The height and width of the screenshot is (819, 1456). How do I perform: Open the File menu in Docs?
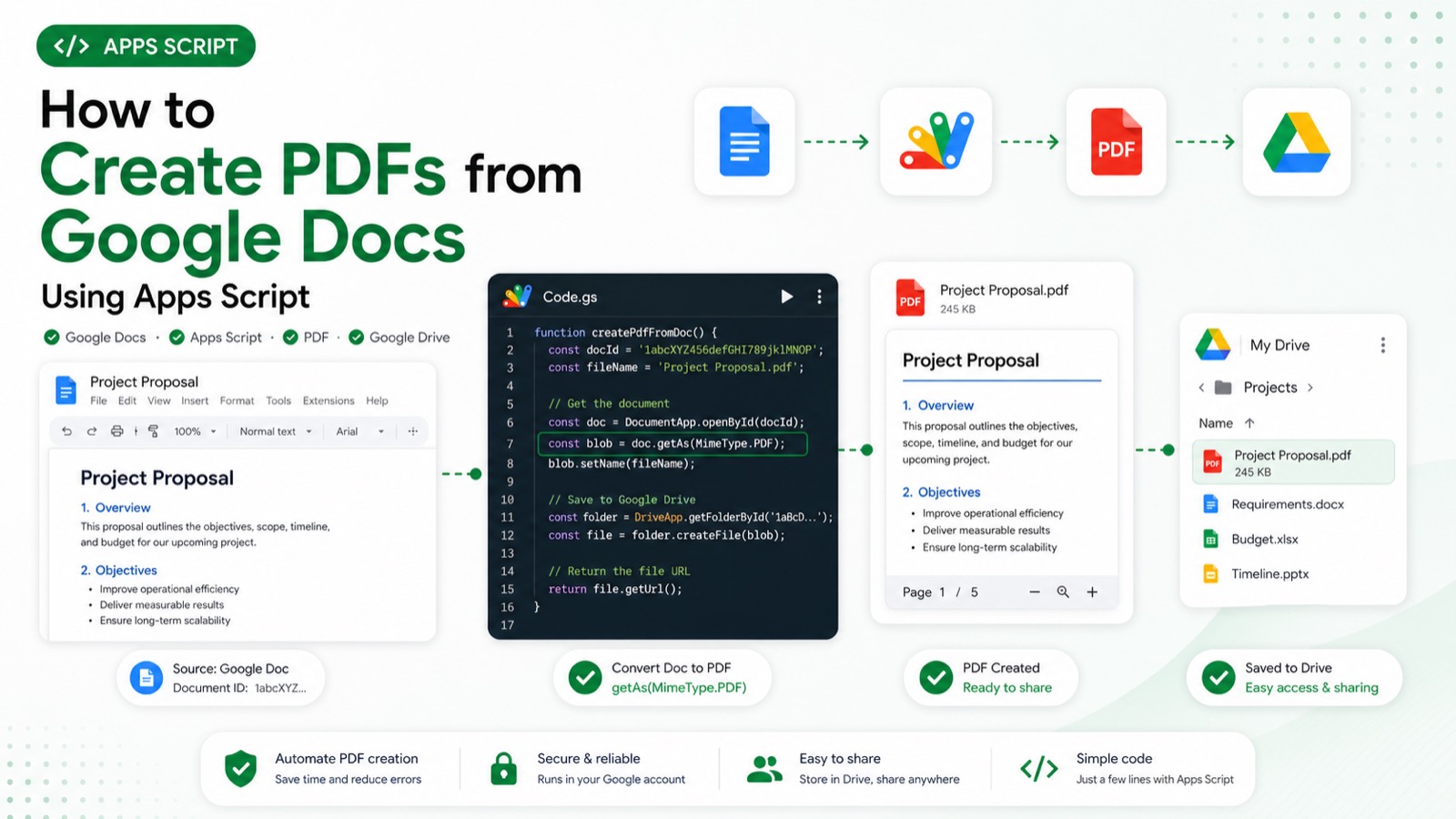click(x=98, y=400)
